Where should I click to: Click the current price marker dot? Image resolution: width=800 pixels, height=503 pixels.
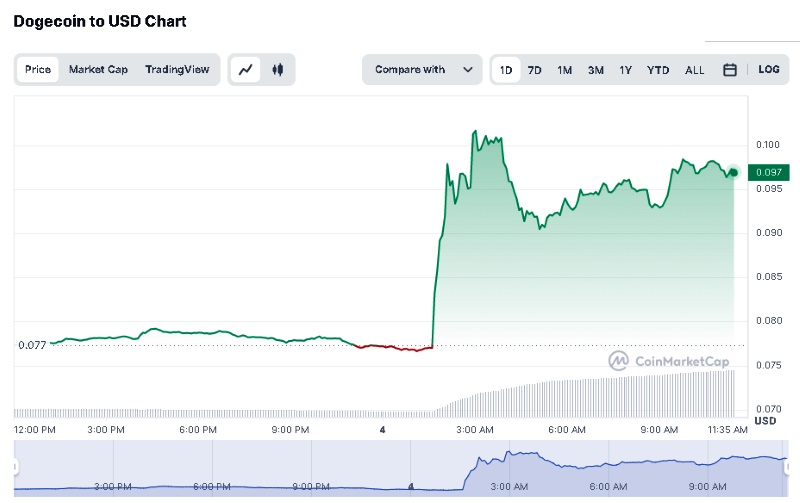(734, 172)
